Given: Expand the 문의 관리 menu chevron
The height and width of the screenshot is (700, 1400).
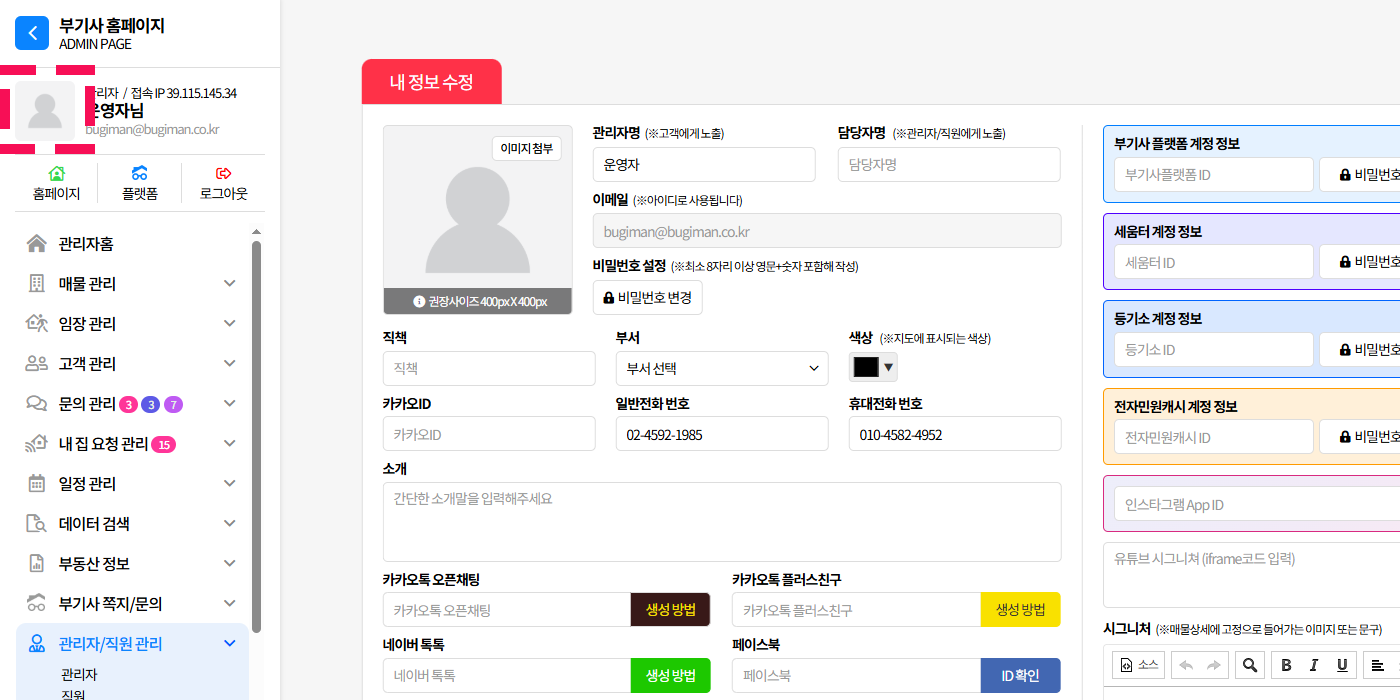Looking at the screenshot, I should coord(229,404).
